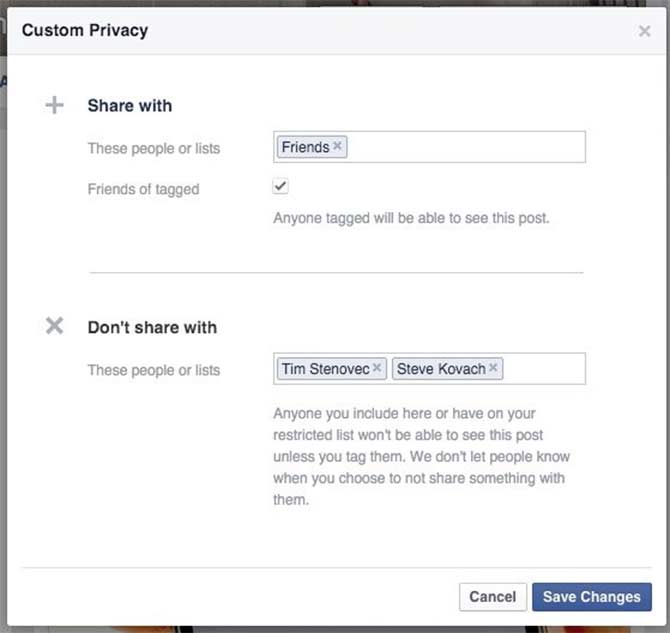Click the Share with section heading

pyautogui.click(x=130, y=106)
